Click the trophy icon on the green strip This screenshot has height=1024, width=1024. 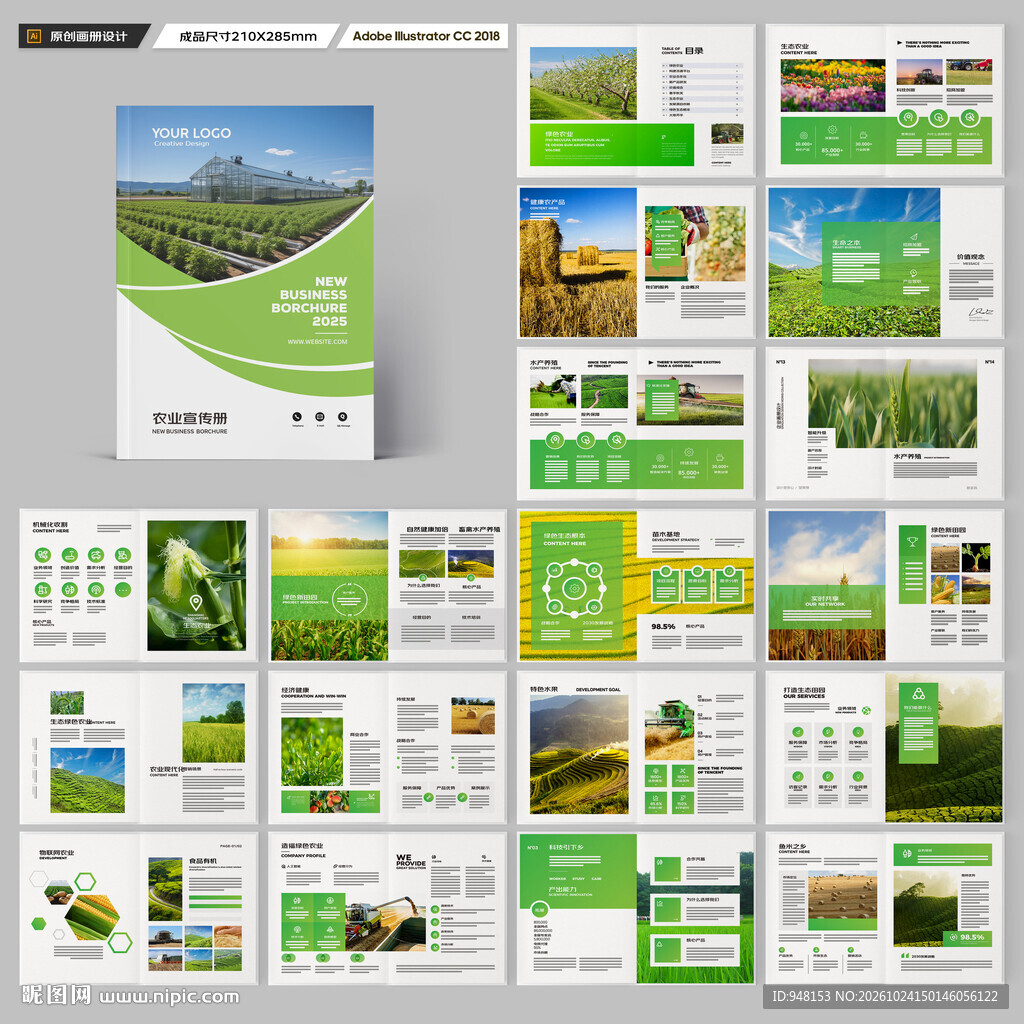tap(912, 541)
